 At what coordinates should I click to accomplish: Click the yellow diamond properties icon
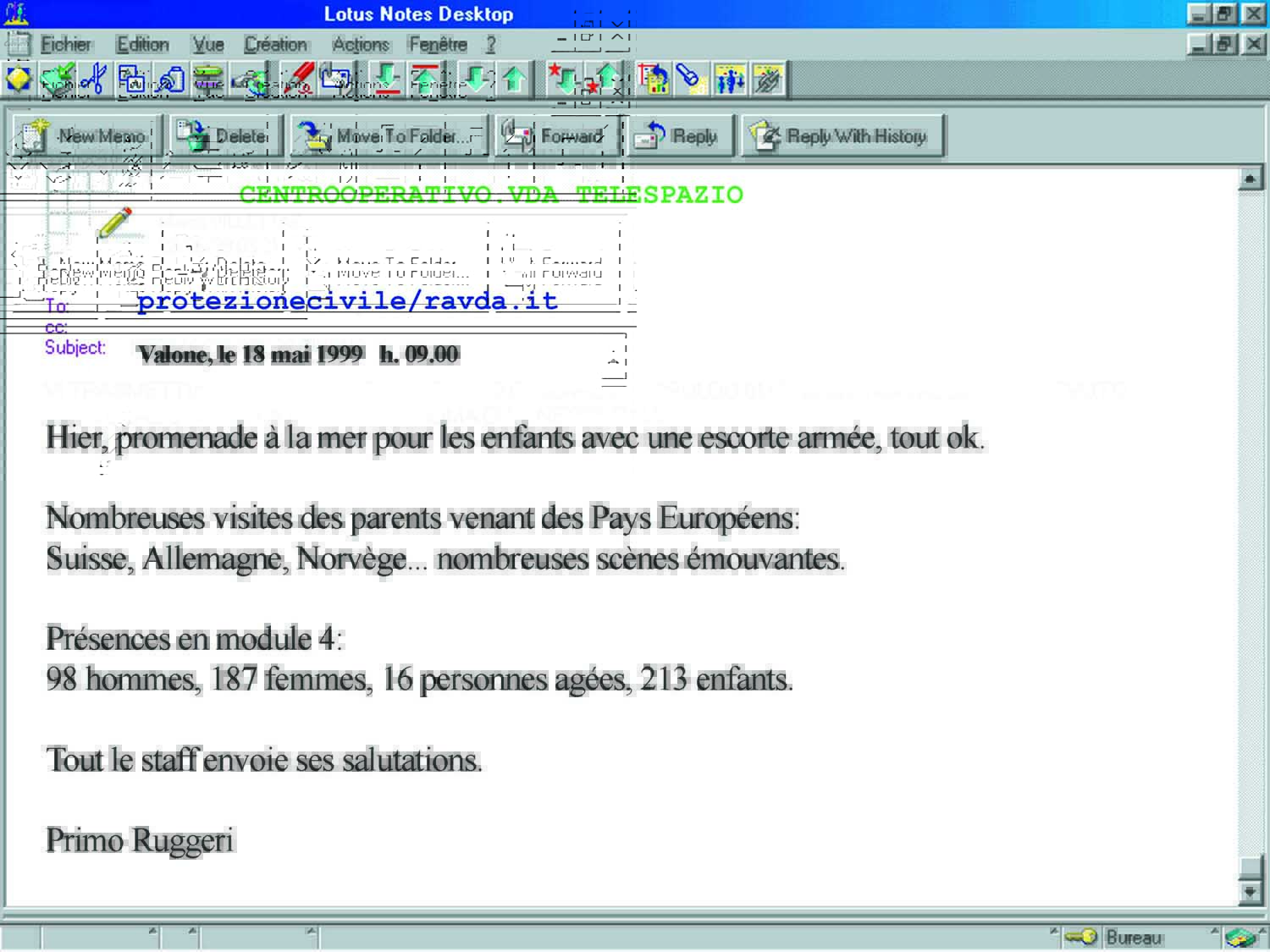click(x=19, y=80)
